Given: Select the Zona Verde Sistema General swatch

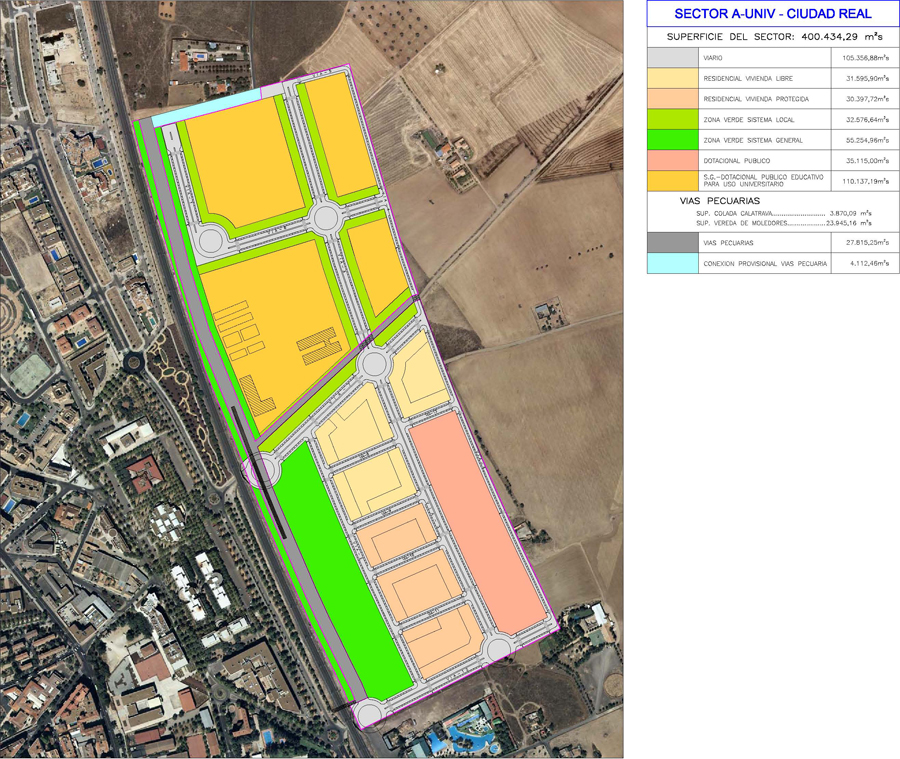Looking at the screenshot, I should pos(673,140).
